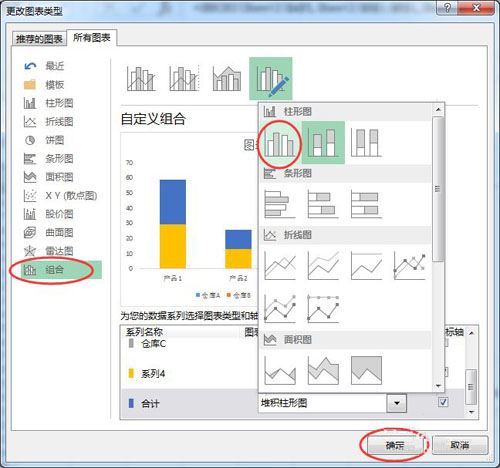Close the 更改图表类型 dialog
The width and height of the screenshot is (500, 468).
pos(476,8)
